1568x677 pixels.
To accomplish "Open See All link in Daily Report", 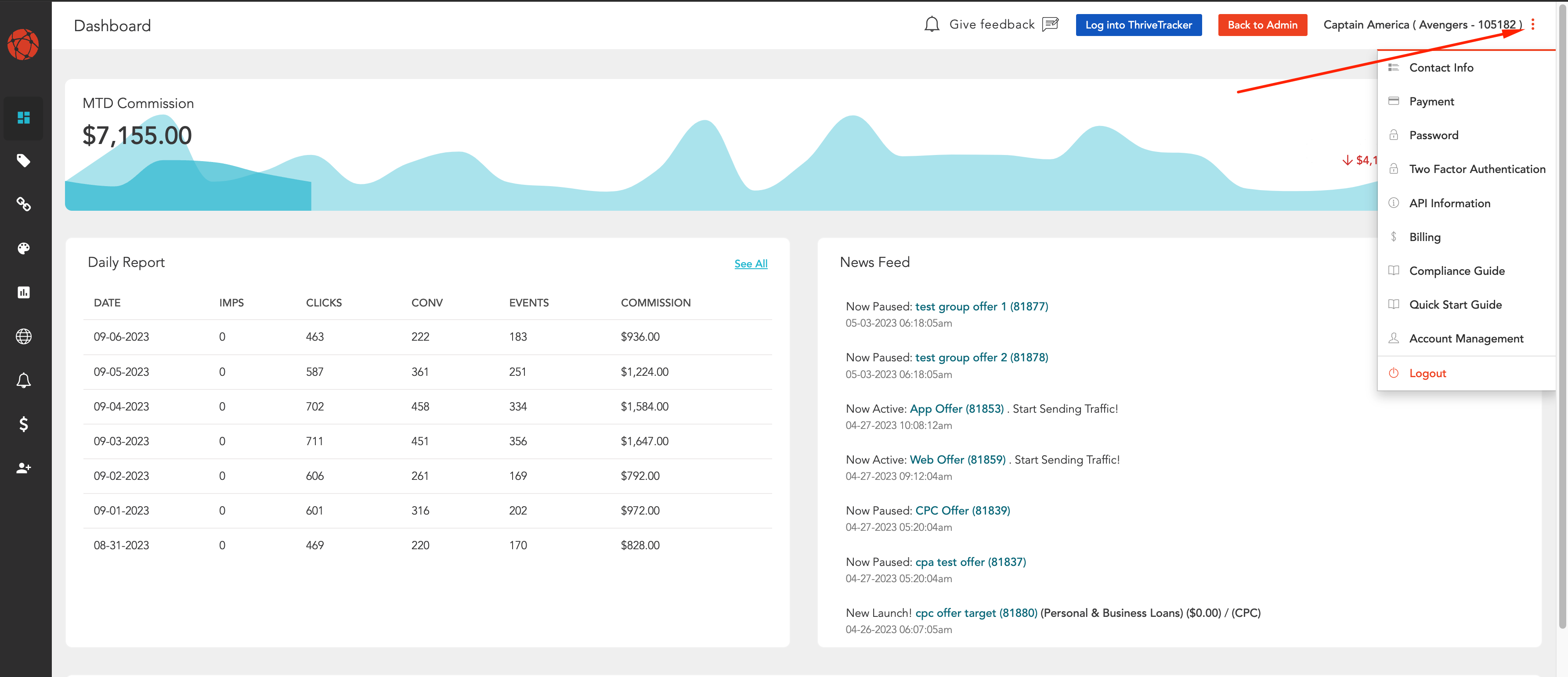I will (751, 263).
